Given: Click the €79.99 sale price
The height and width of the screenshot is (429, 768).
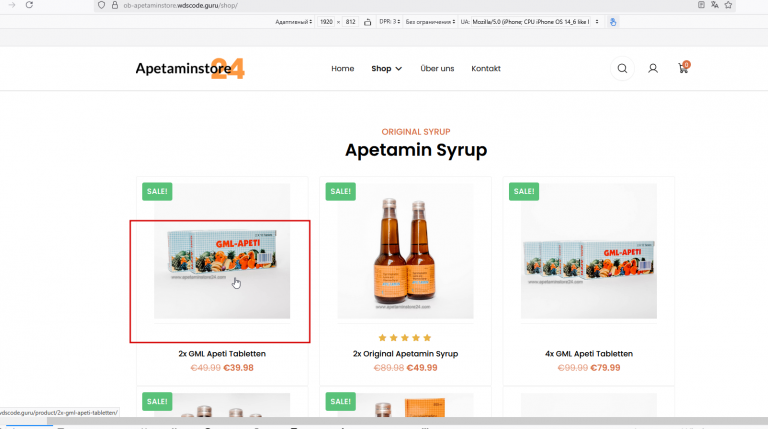Looking at the screenshot, I should click(x=605, y=368).
